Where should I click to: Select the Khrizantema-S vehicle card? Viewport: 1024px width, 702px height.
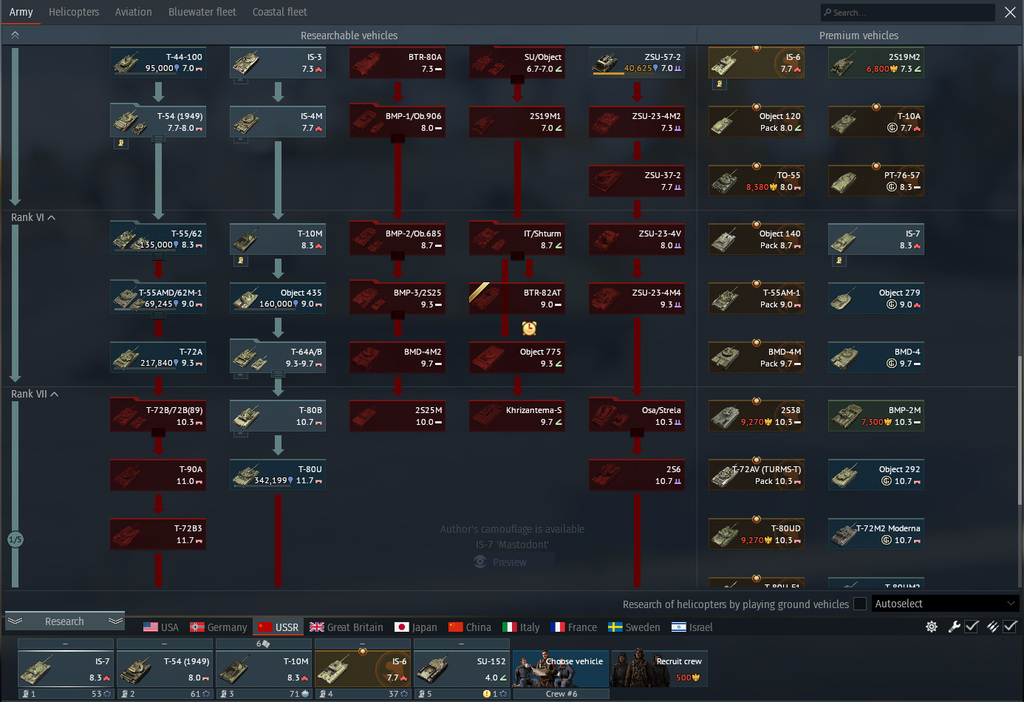(517, 416)
